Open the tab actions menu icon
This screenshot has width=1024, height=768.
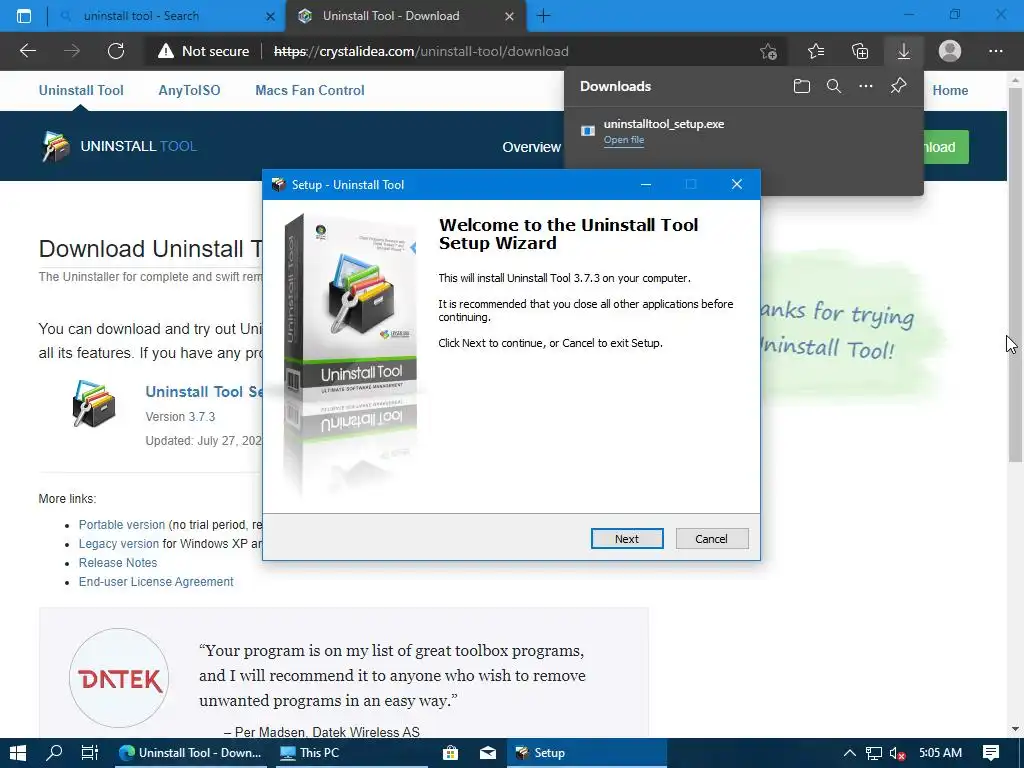pyautogui.click(x=24, y=16)
